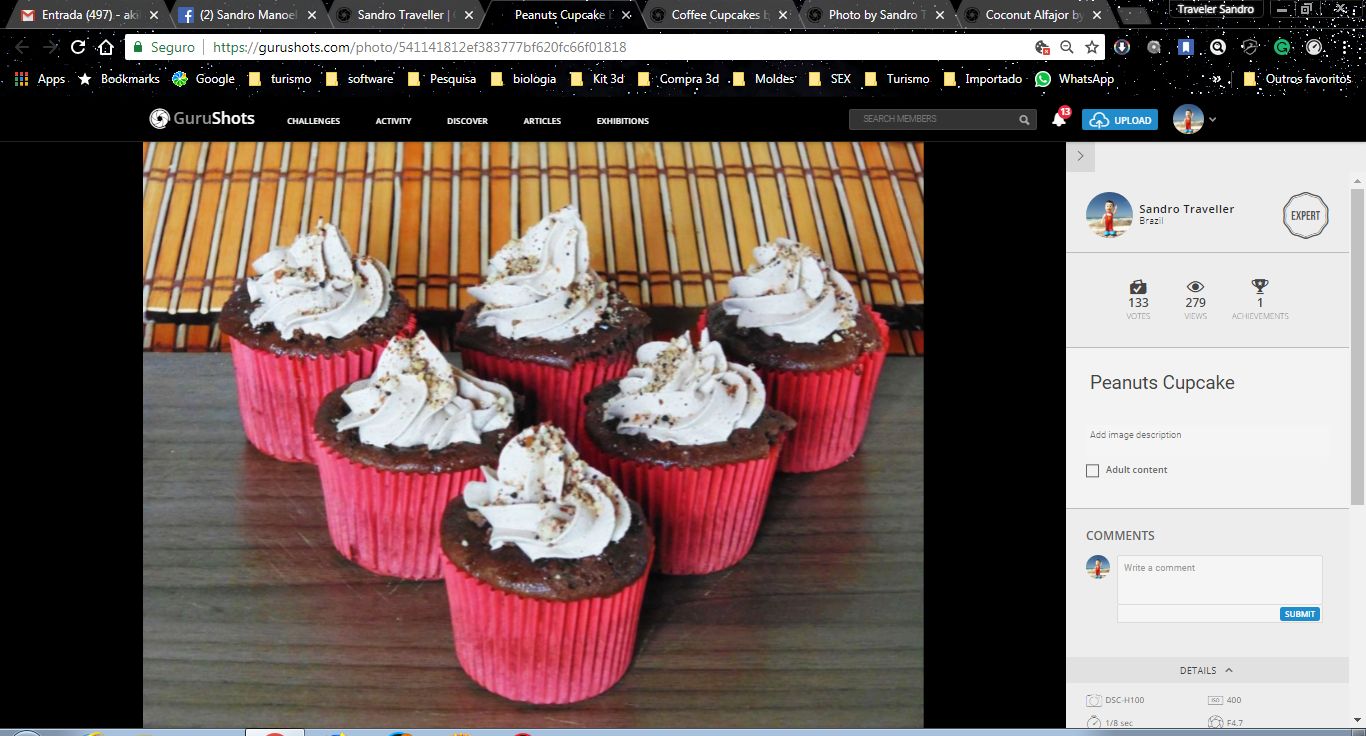Click the views eye icon
The width and height of the screenshot is (1366, 736).
1195,287
